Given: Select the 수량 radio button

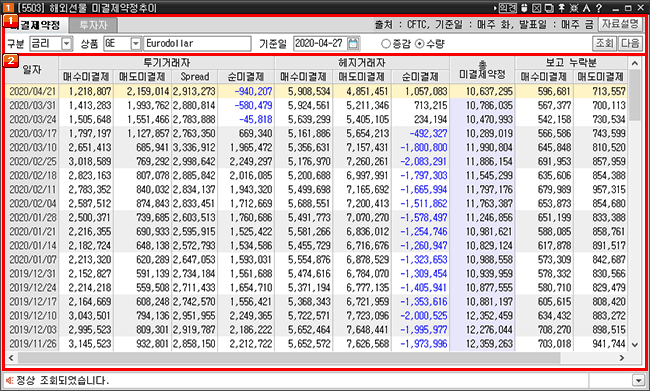Looking at the screenshot, I should point(420,43).
